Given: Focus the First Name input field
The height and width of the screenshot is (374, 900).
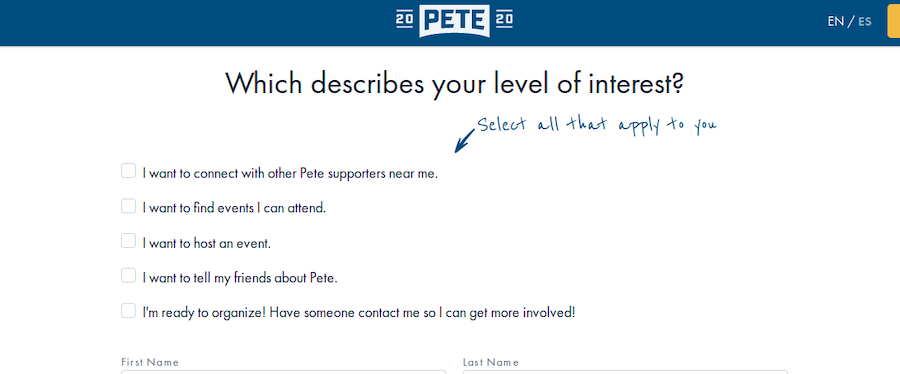Looking at the screenshot, I should (284, 372).
